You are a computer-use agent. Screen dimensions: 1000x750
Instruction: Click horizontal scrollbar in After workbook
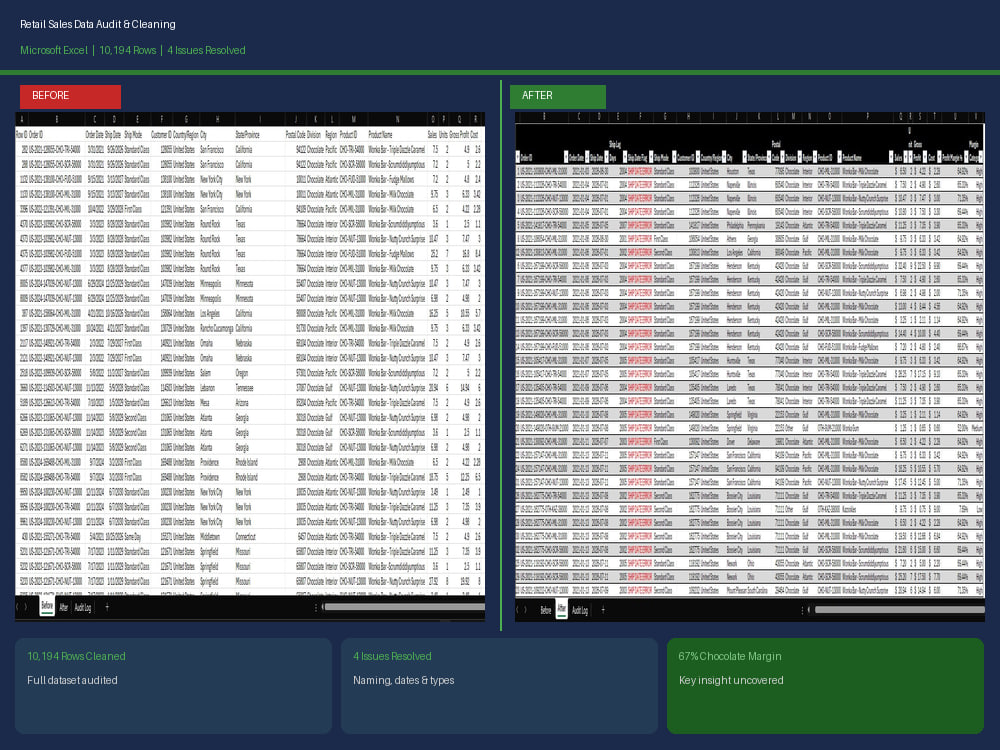tap(899, 610)
